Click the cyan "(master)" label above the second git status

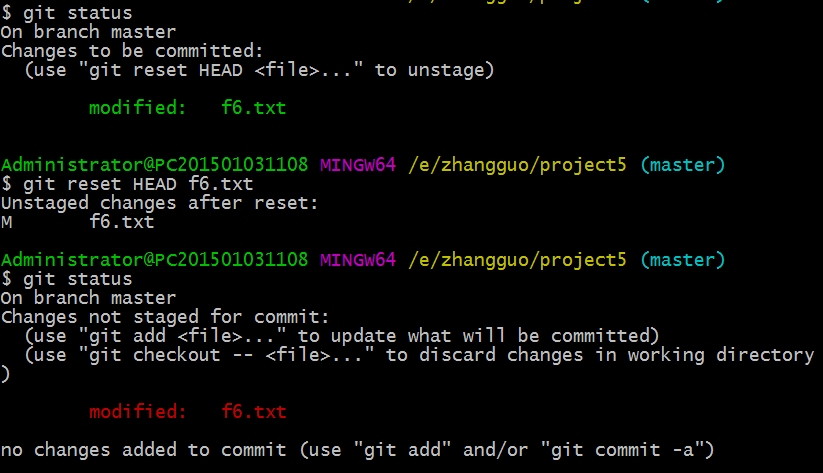(x=682, y=259)
